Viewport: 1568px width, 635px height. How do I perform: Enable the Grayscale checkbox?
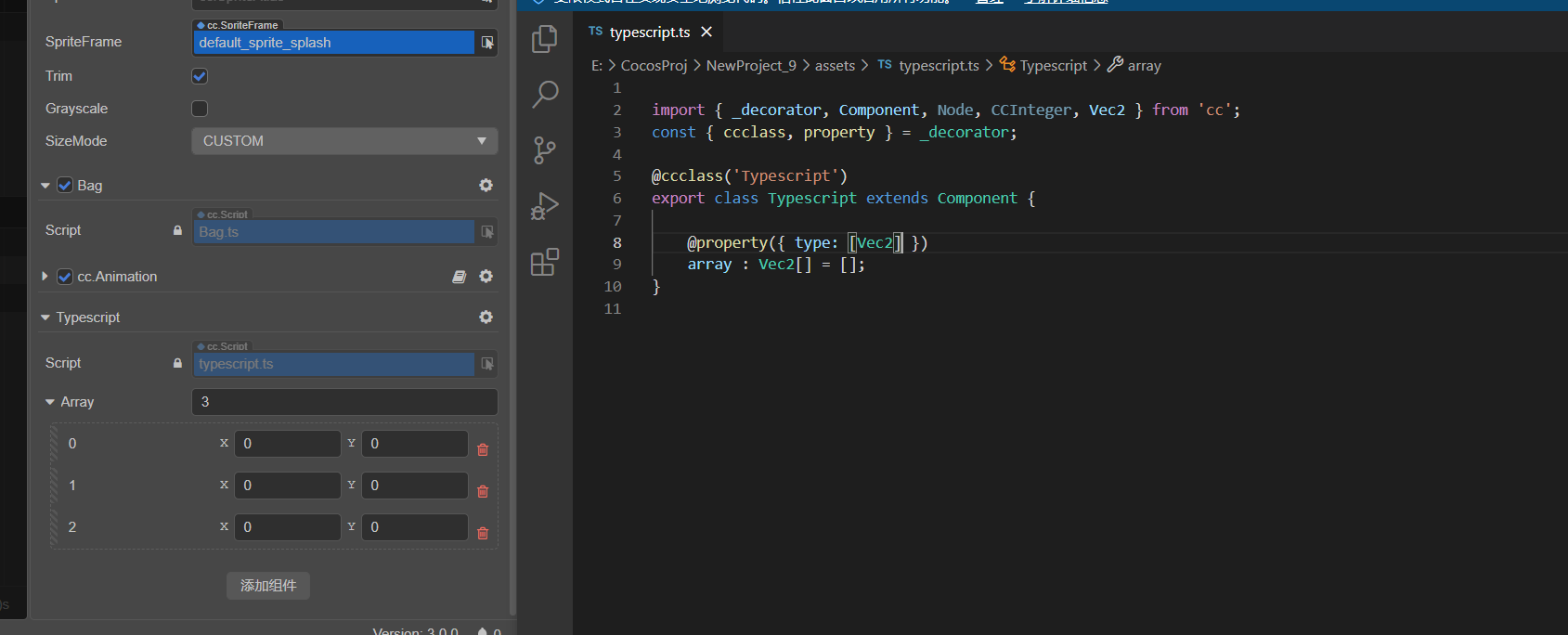(200, 109)
